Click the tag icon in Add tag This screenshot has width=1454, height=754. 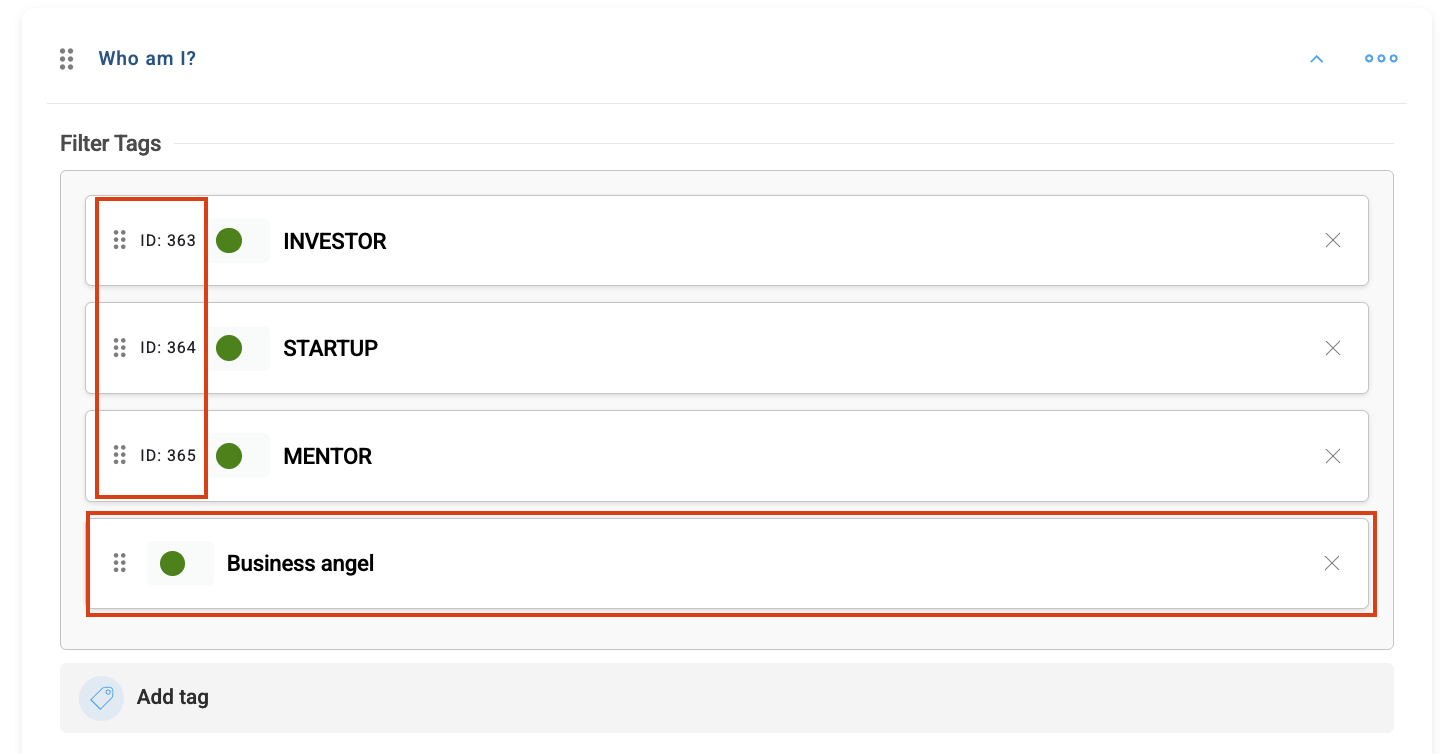click(x=101, y=698)
